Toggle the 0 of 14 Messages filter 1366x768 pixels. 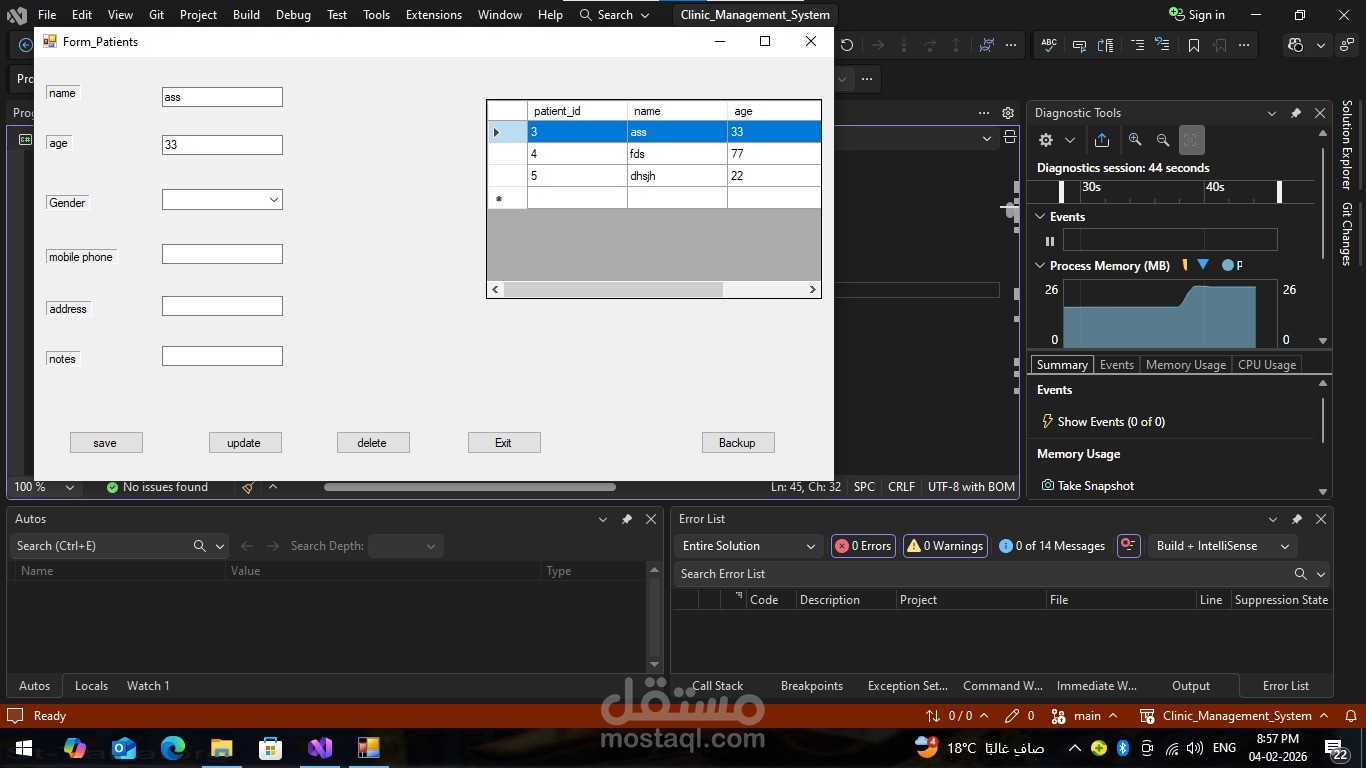(1052, 546)
